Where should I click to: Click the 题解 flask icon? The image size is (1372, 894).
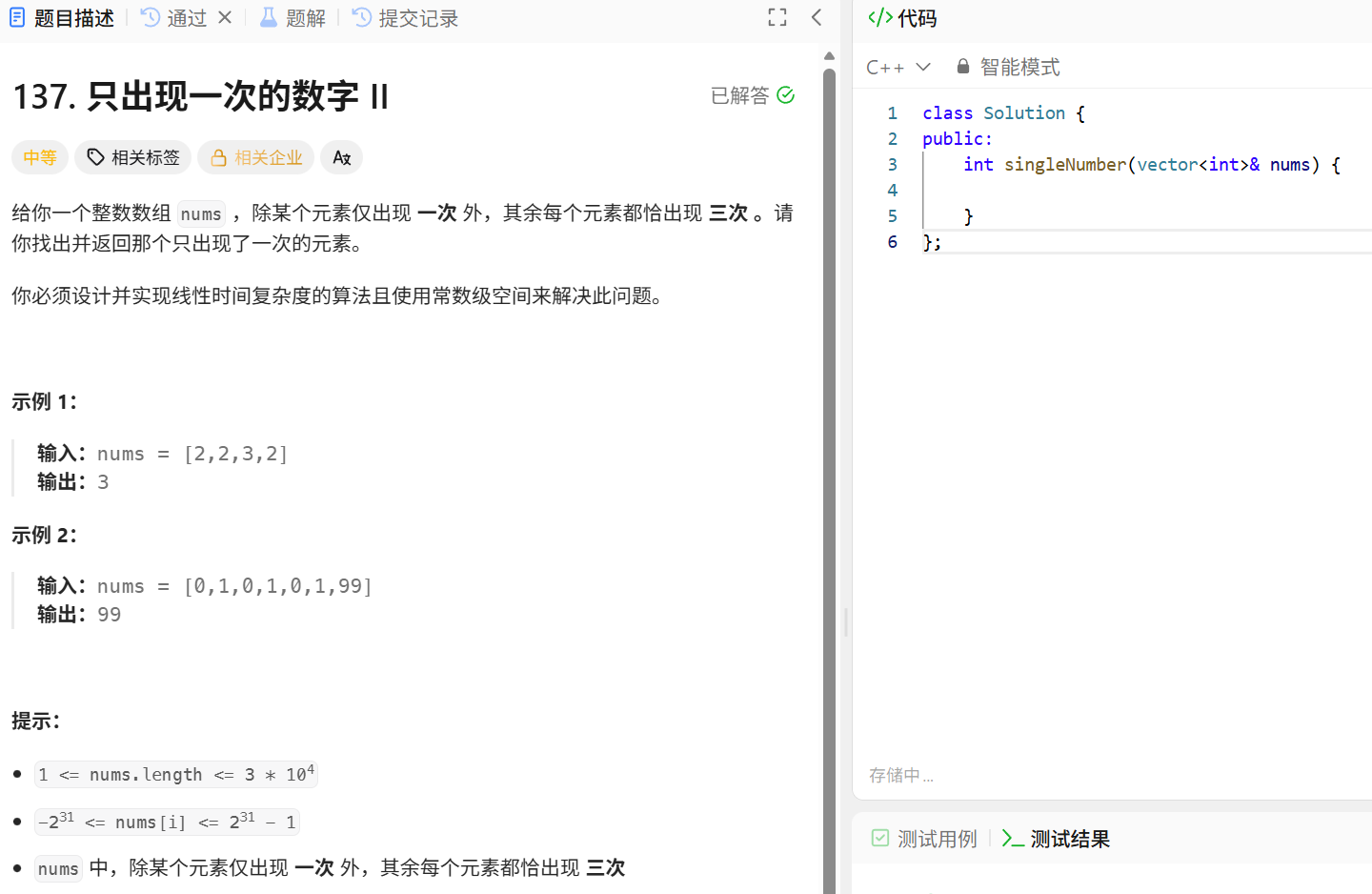click(268, 16)
